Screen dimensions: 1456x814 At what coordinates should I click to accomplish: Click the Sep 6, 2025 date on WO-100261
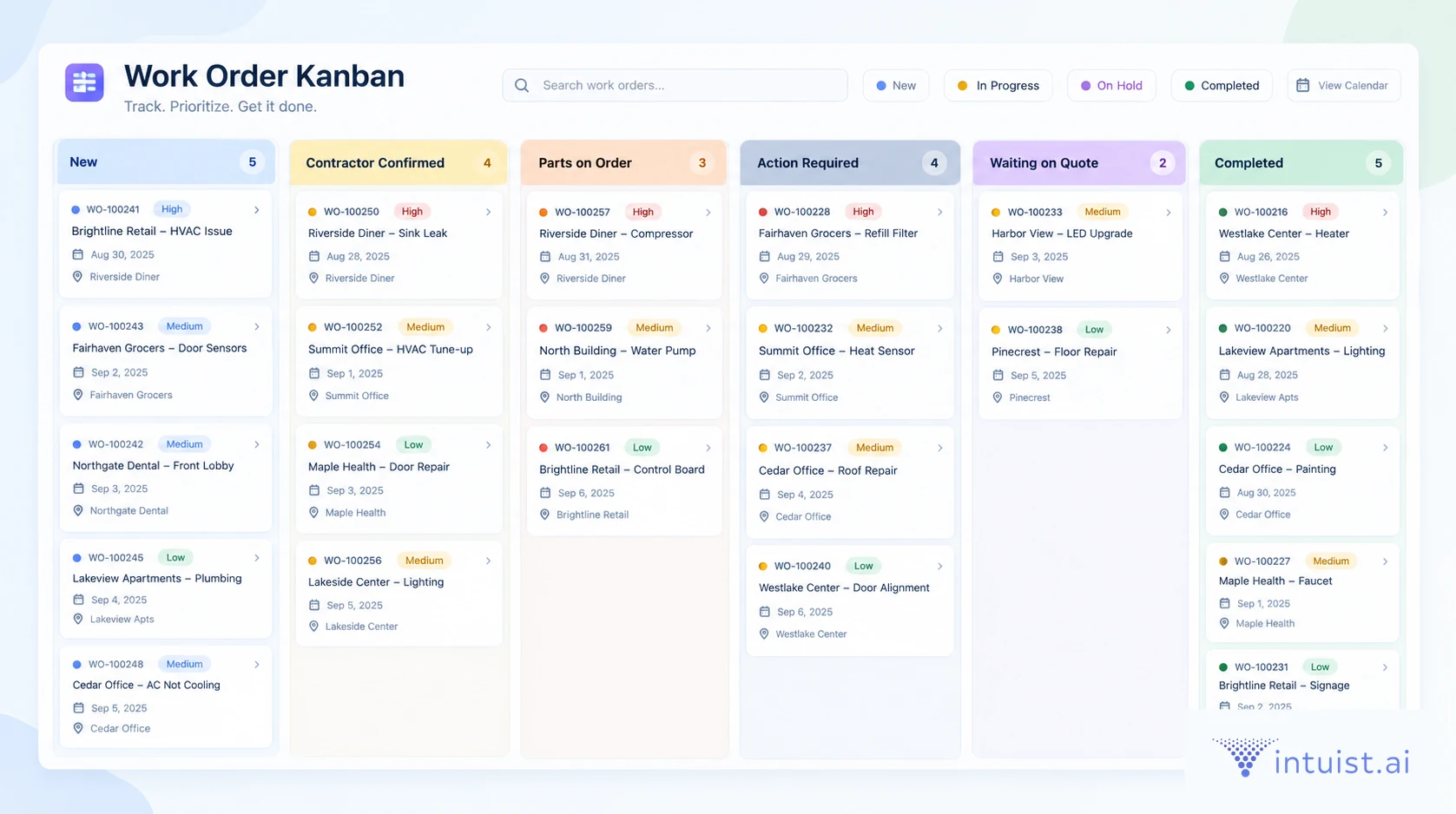tap(586, 493)
